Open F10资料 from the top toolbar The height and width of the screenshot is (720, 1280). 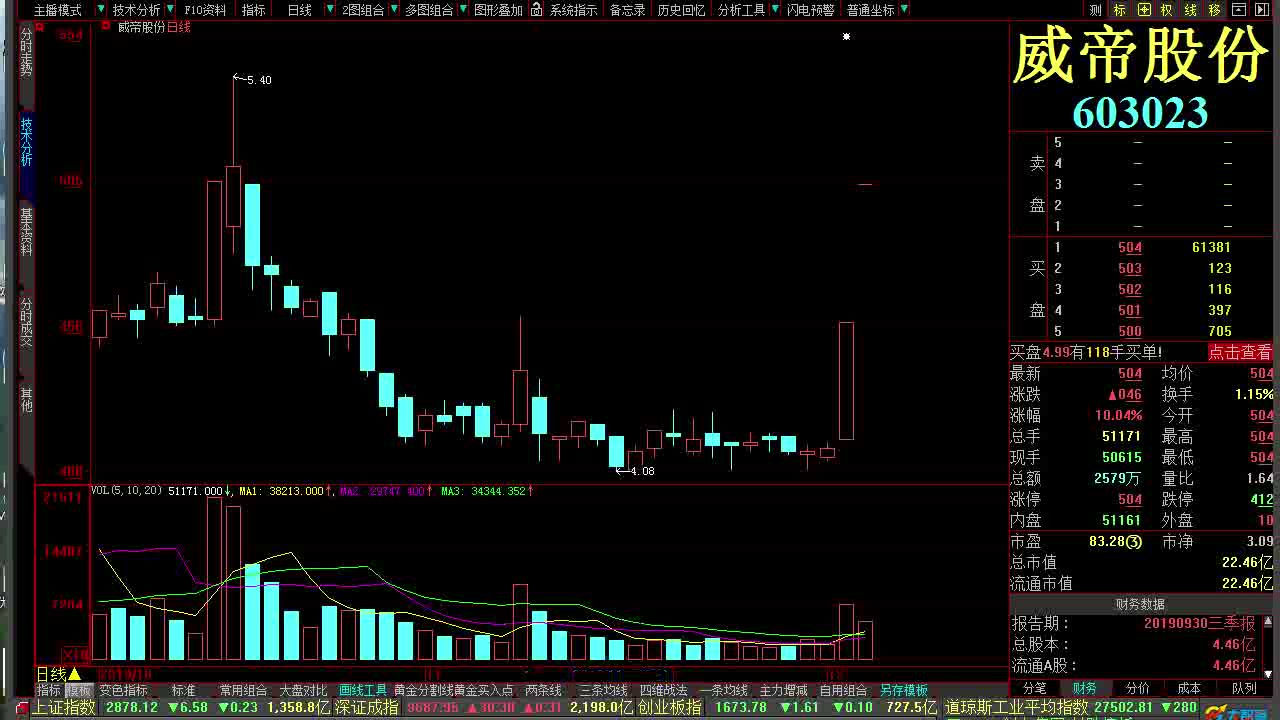(205, 9)
